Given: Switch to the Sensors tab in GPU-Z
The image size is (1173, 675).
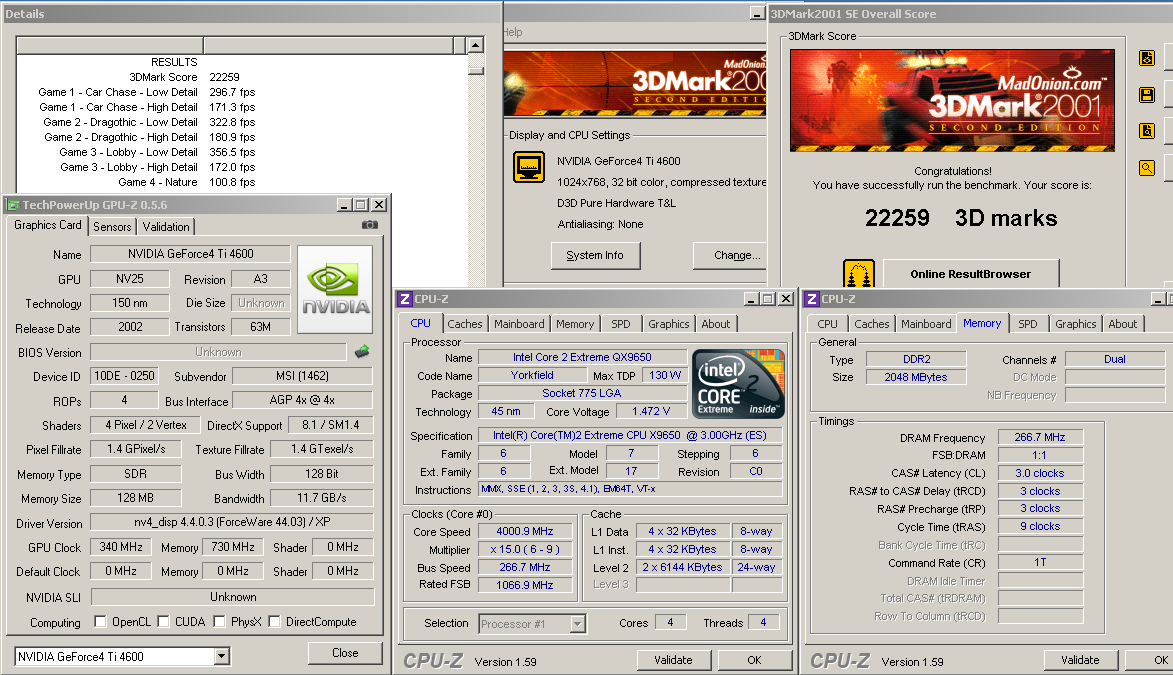Looking at the screenshot, I should [x=112, y=227].
